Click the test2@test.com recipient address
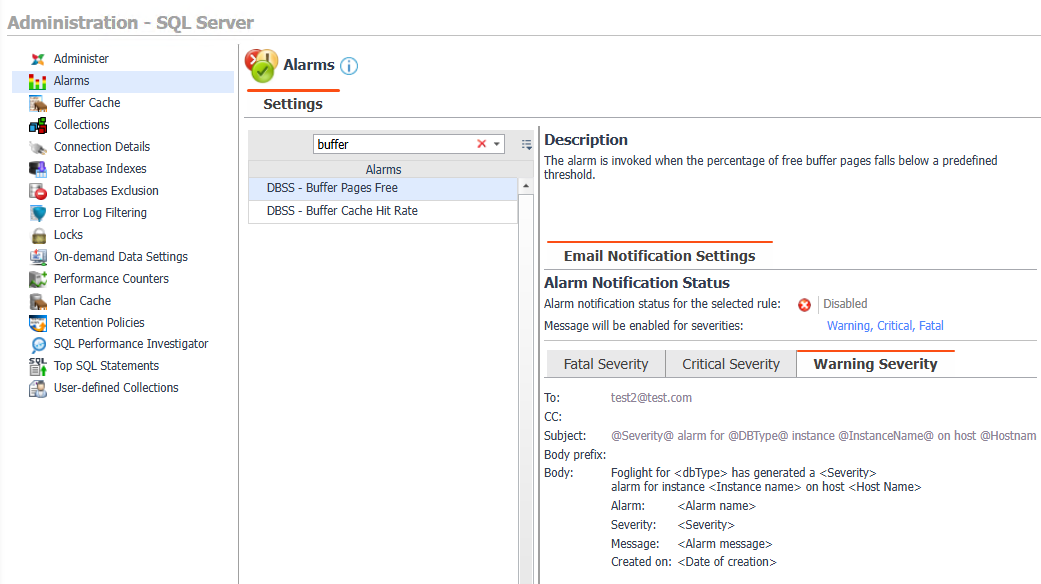The width and height of the screenshot is (1041, 584). (x=651, y=398)
